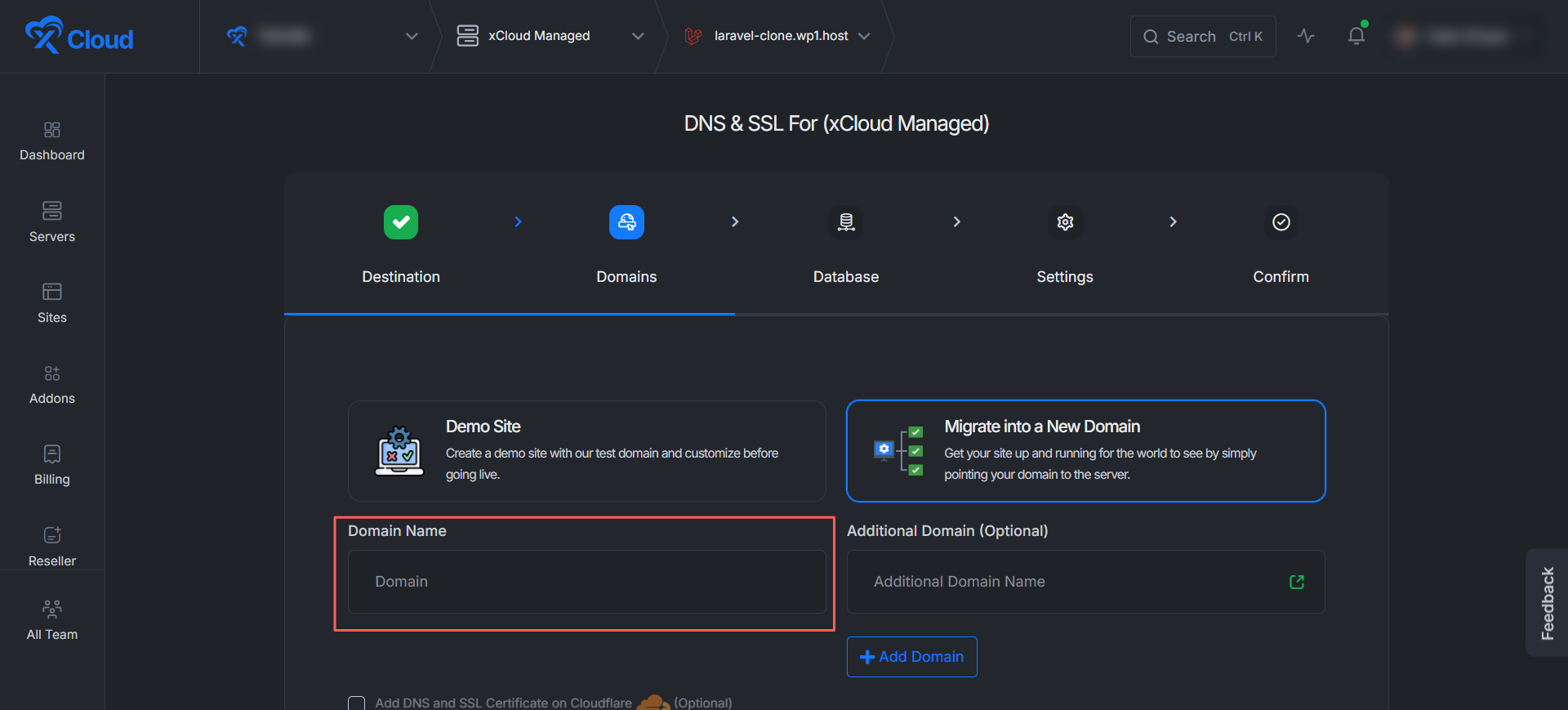This screenshot has height=710, width=1568.
Task: Click the external link icon in Additional Domain field
Action: click(1297, 582)
